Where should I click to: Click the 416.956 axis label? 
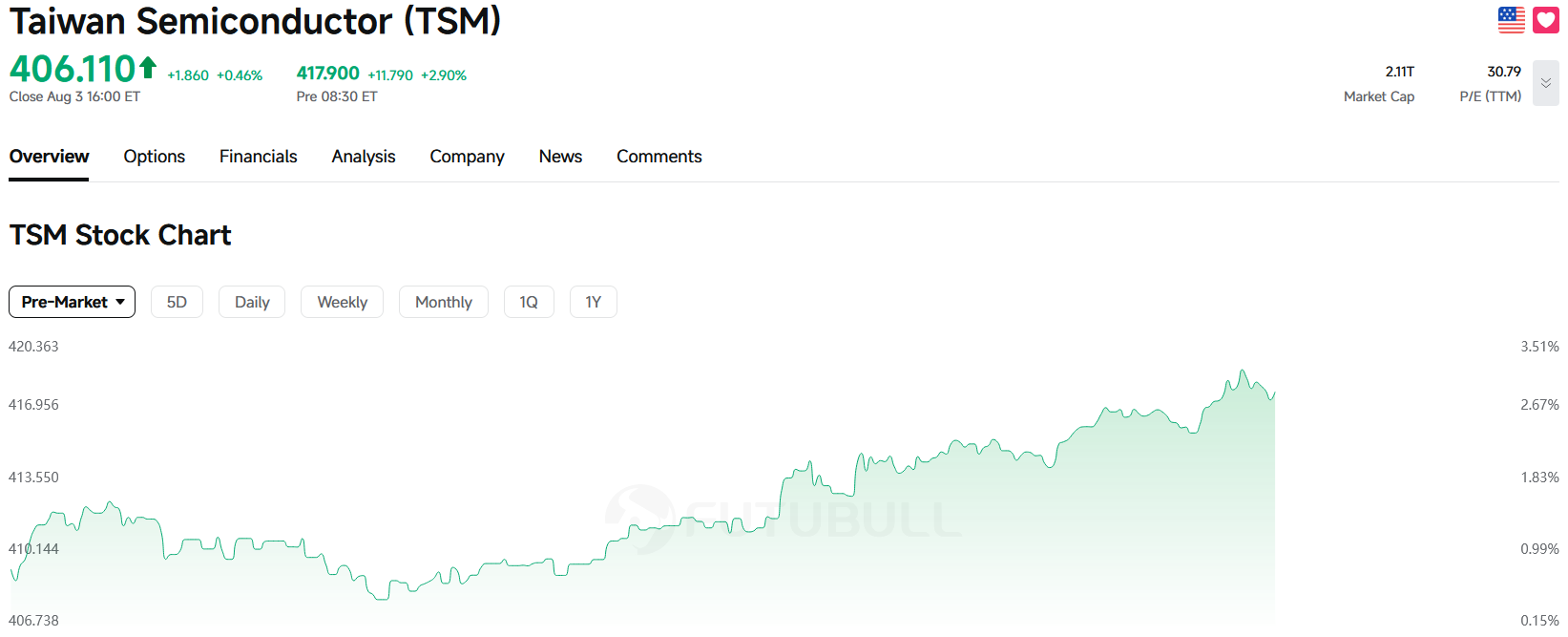coord(33,405)
